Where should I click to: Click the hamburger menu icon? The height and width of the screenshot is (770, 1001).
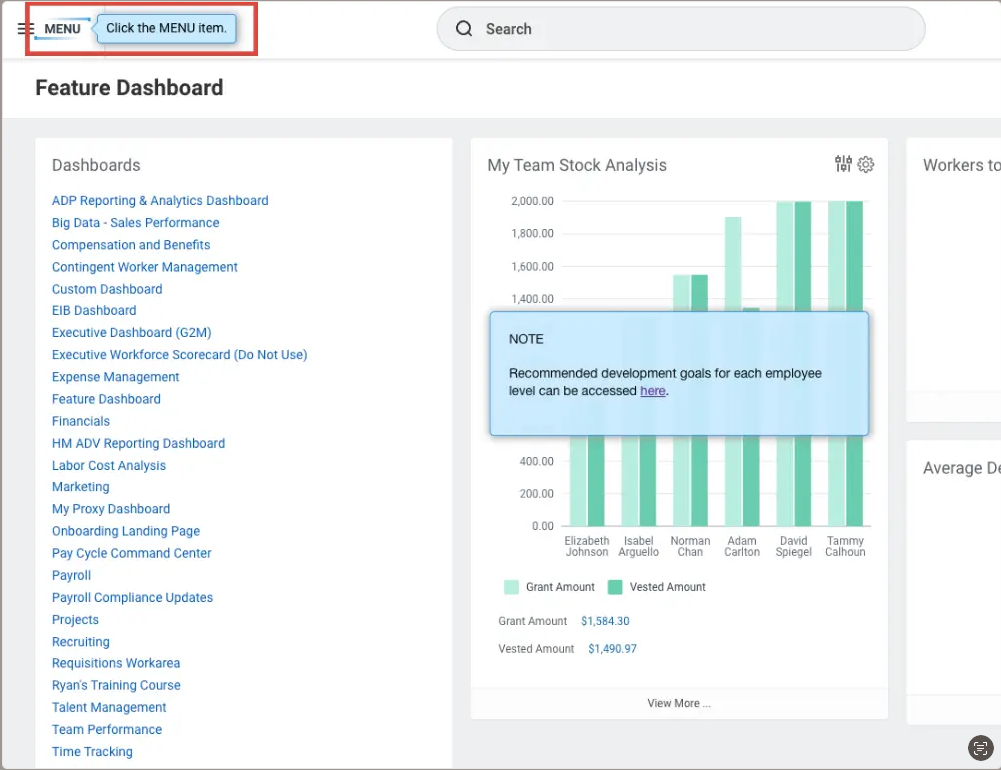coord(25,29)
